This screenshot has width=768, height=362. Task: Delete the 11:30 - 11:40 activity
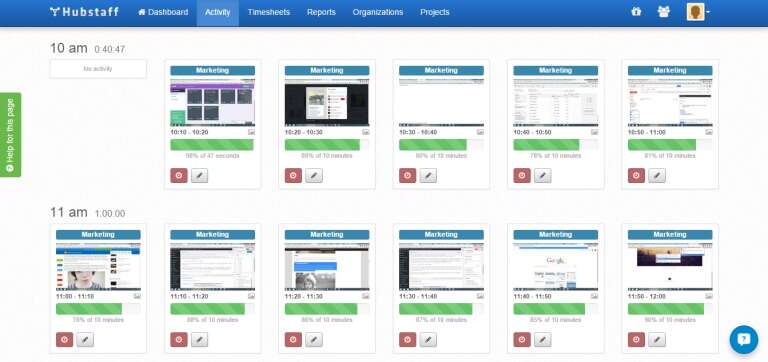(x=408, y=339)
